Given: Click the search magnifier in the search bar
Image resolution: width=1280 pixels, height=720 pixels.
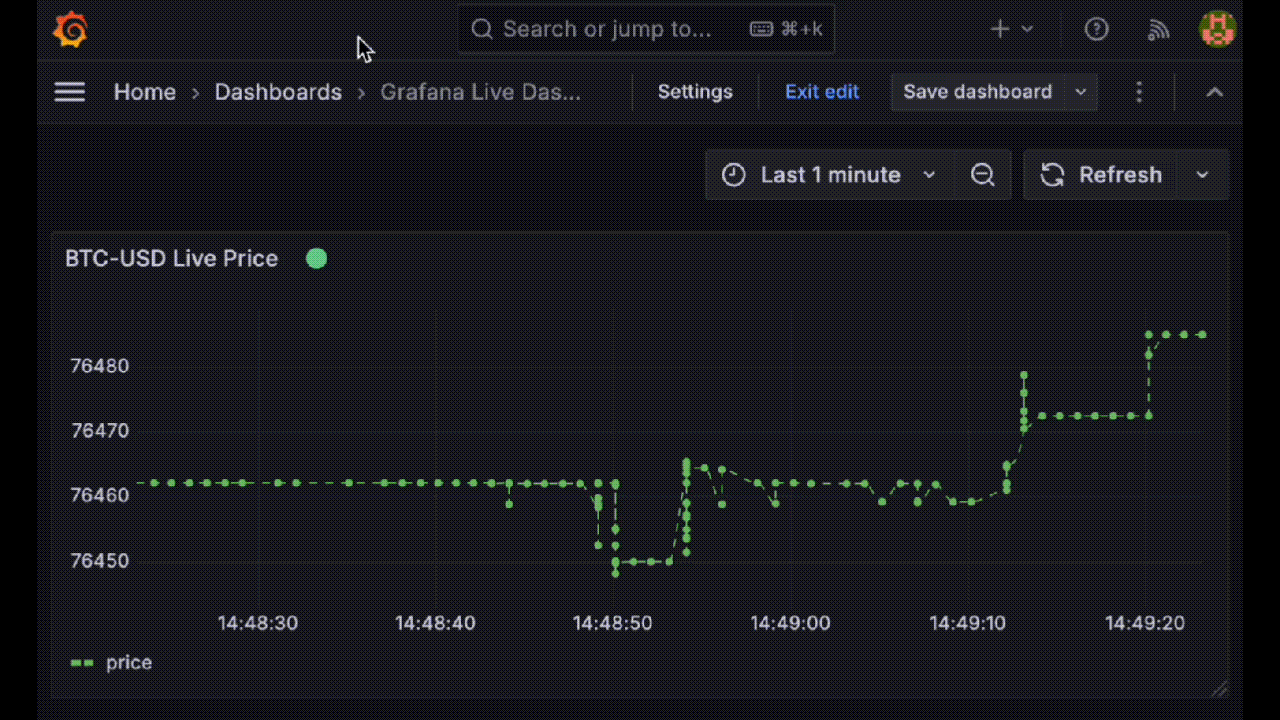Looking at the screenshot, I should [x=482, y=29].
